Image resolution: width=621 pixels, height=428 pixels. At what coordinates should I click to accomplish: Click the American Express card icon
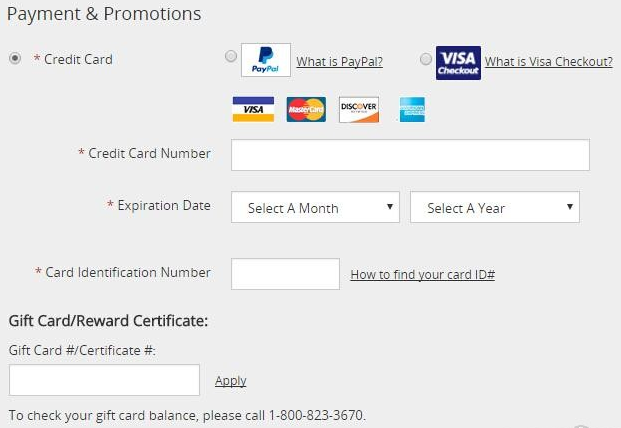pos(412,110)
